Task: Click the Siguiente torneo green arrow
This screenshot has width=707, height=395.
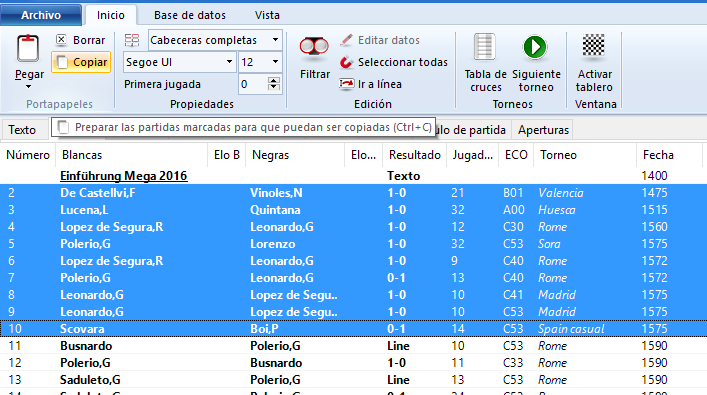Action: click(535, 47)
